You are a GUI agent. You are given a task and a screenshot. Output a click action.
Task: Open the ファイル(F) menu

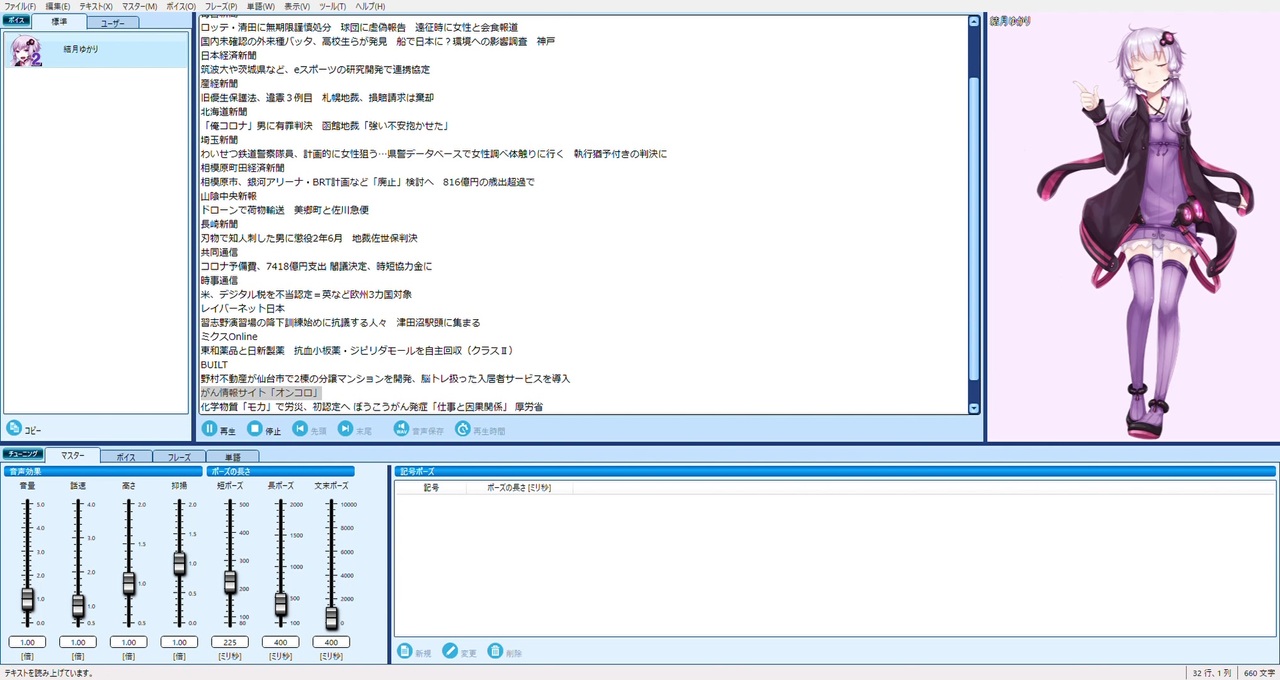pos(19,6)
